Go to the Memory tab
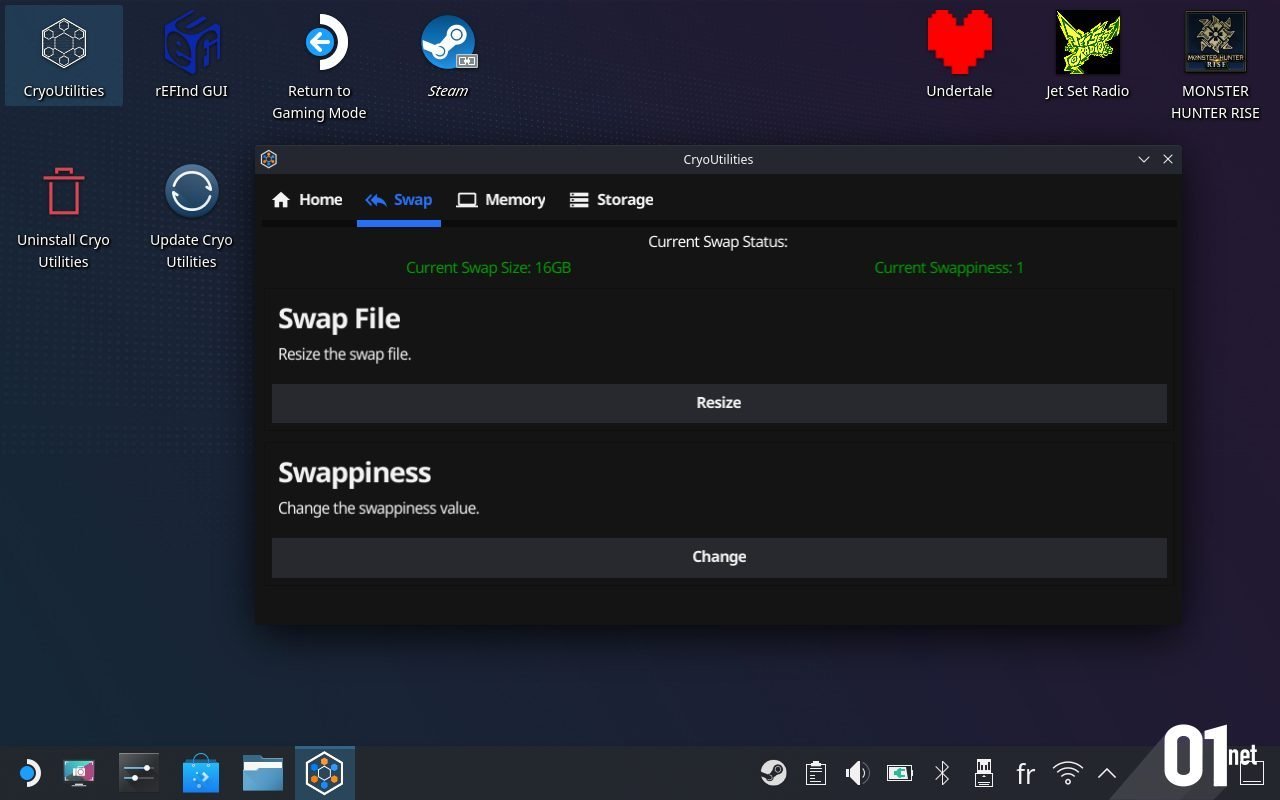Screen dimensions: 1280x800 coord(501,200)
